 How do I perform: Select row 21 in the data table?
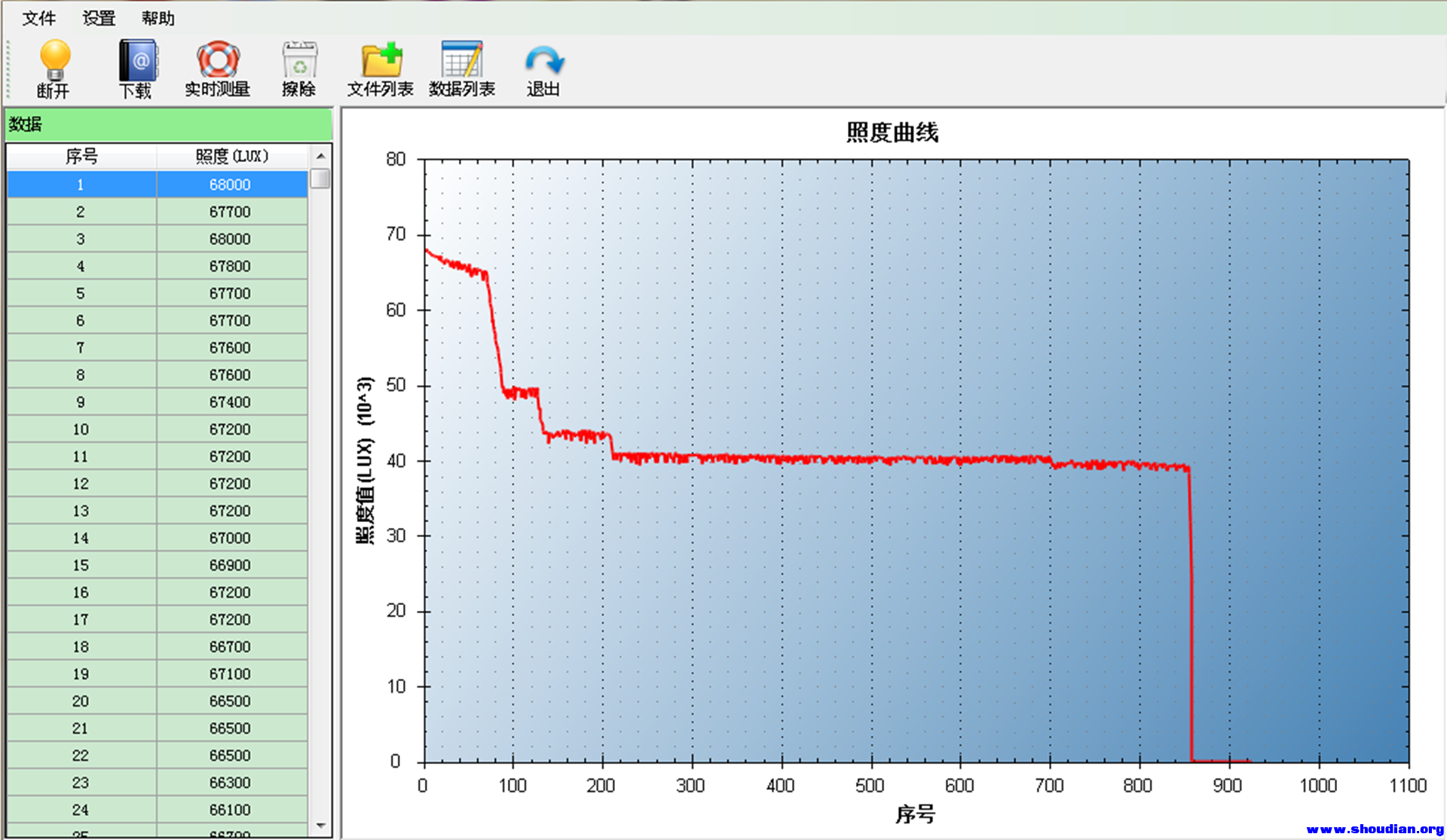(158, 728)
